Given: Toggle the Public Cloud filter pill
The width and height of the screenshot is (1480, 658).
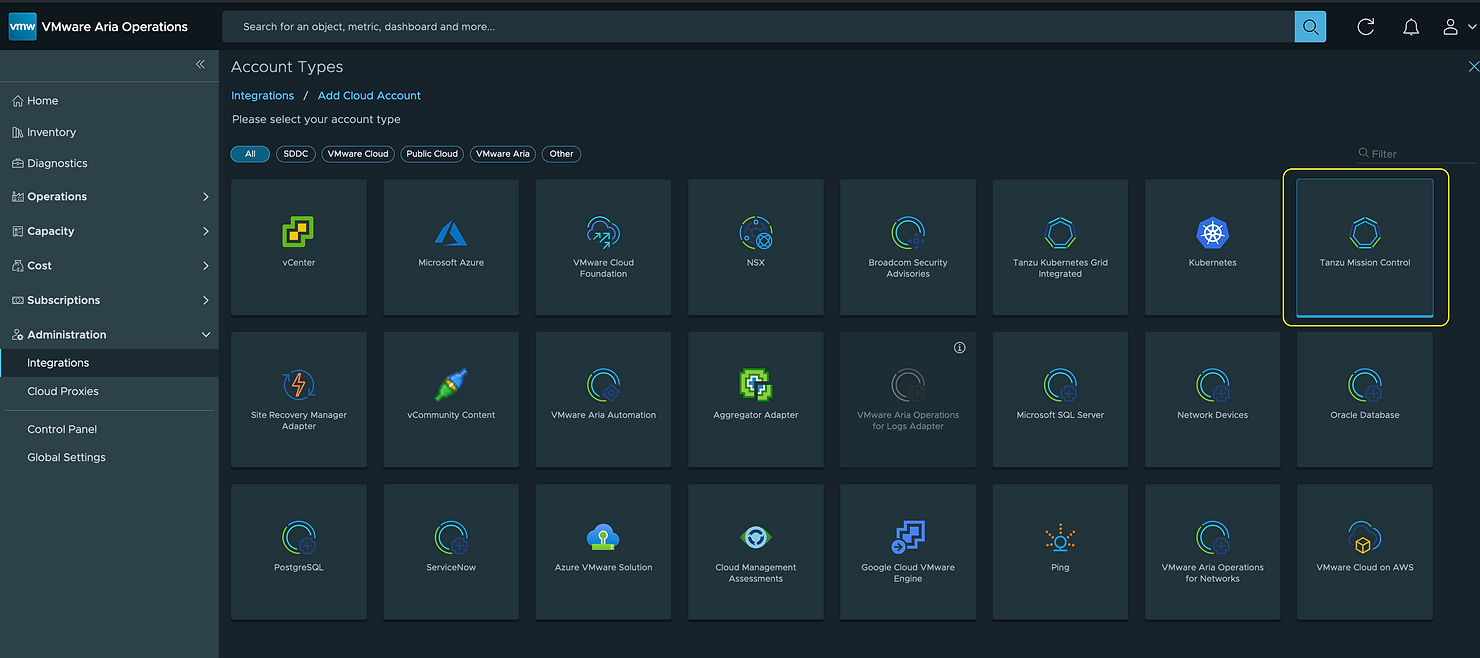Looking at the screenshot, I should [x=432, y=154].
